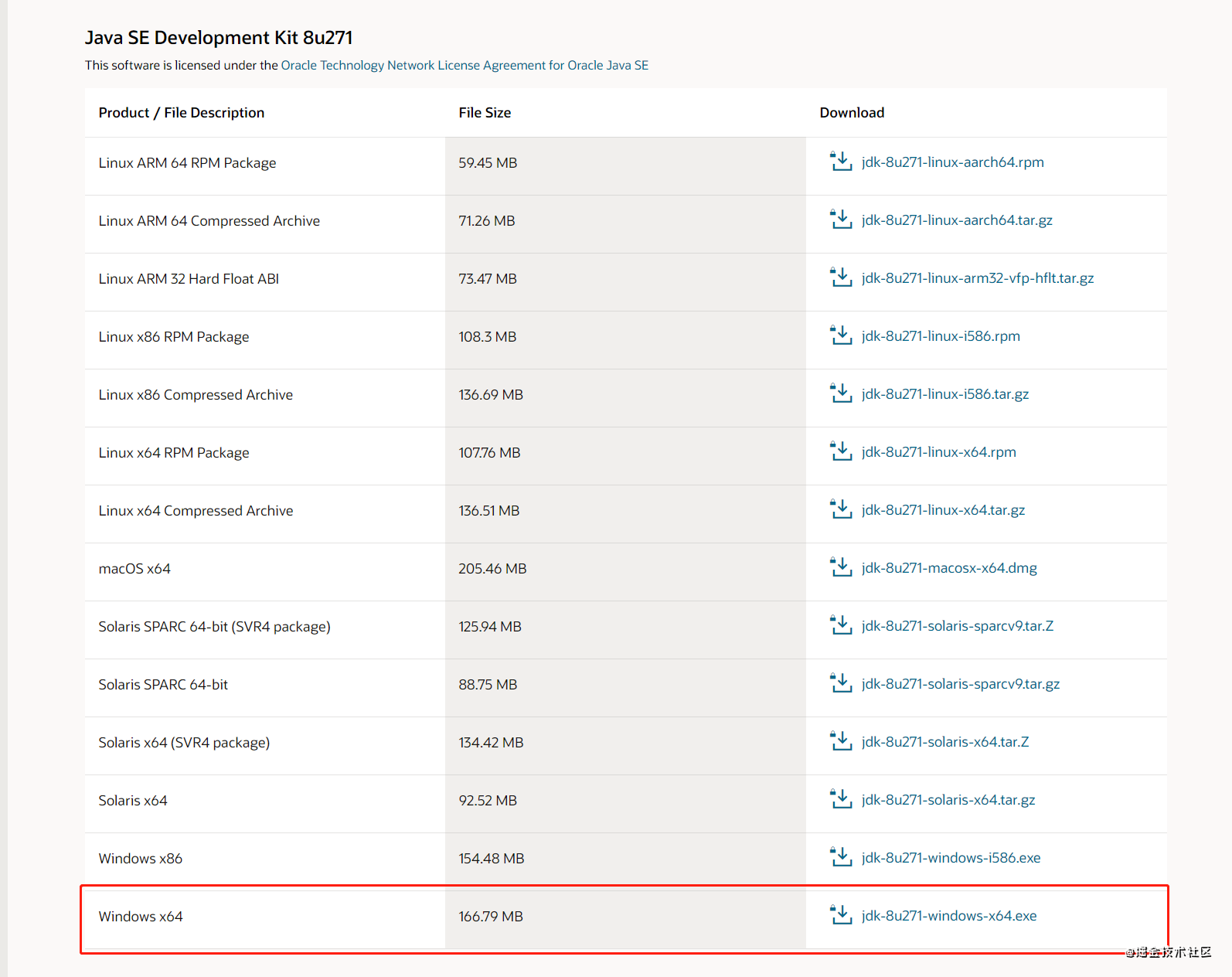This screenshot has height=977, width=1232.
Task: Download jdk-8u271-linux-x64.rpm via its link
Action: (938, 452)
